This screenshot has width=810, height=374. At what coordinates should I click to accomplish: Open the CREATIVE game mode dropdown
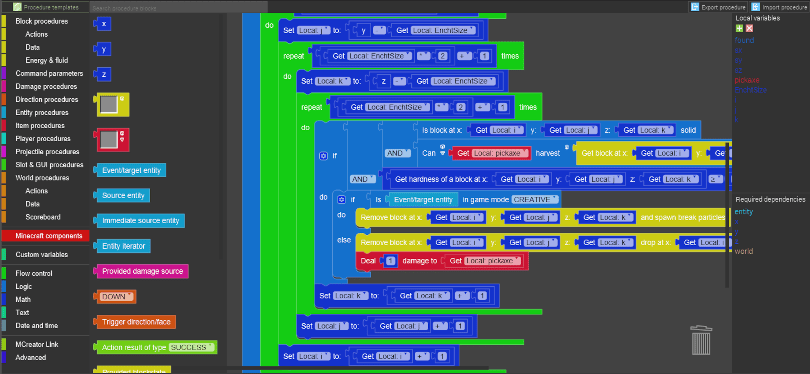pyautogui.click(x=535, y=199)
